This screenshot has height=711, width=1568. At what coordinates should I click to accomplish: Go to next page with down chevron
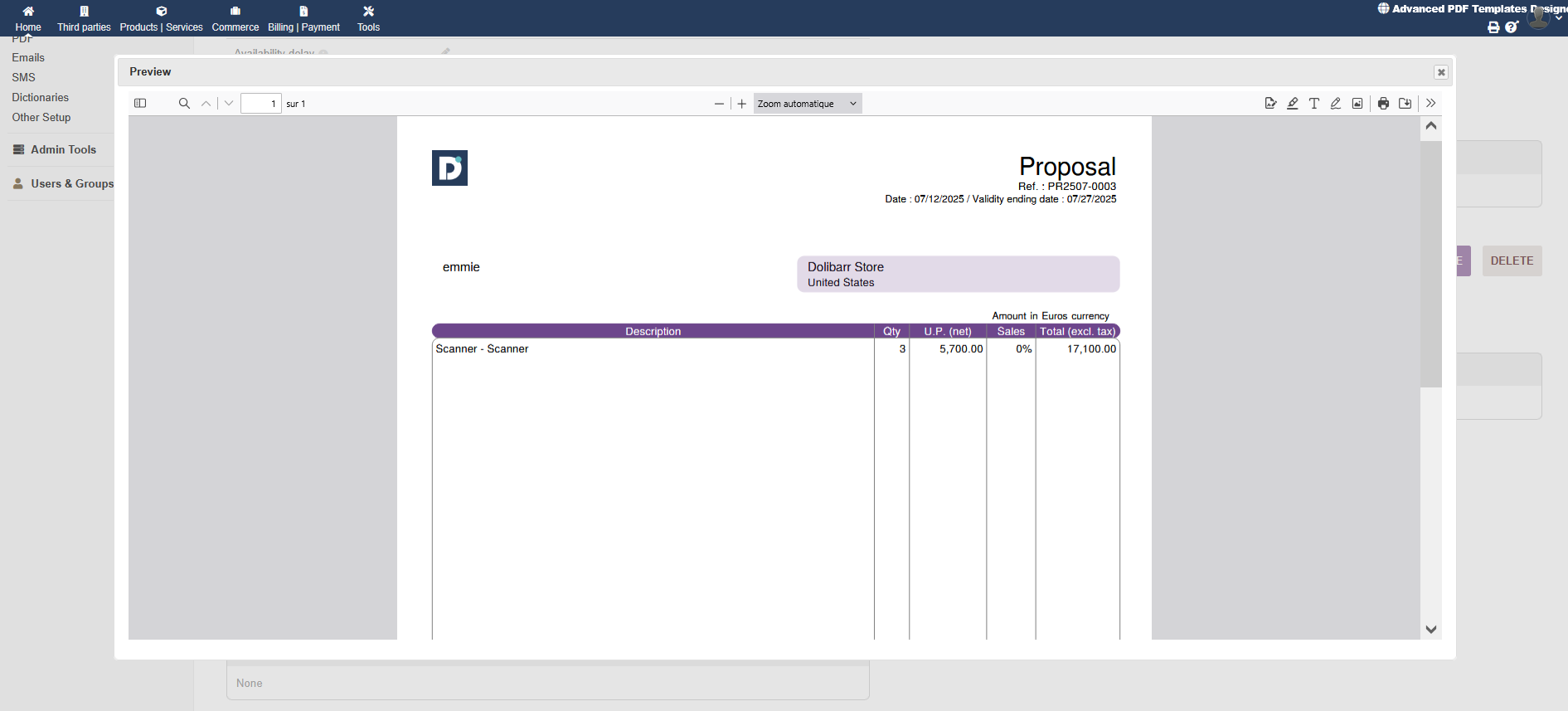point(229,104)
